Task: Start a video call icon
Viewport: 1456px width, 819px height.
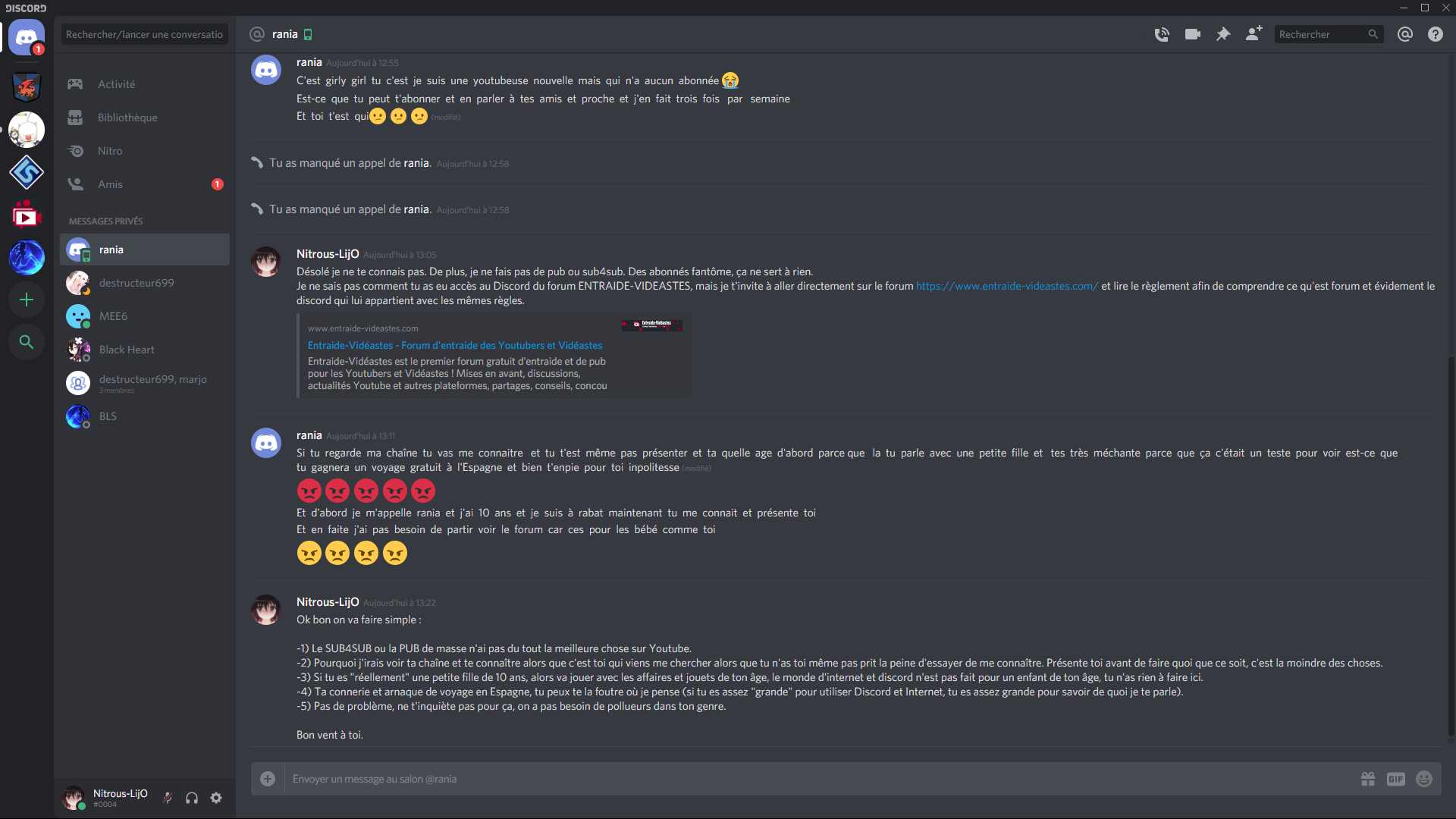Action: pyautogui.click(x=1192, y=34)
